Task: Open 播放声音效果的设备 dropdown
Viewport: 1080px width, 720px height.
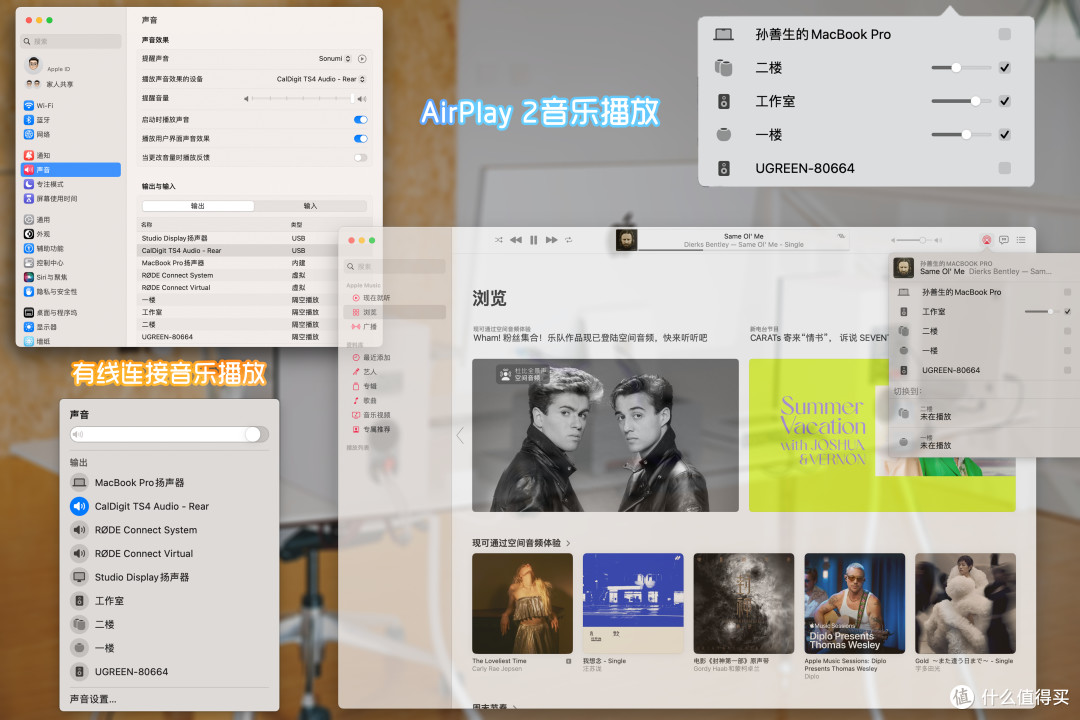Action: click(321, 79)
